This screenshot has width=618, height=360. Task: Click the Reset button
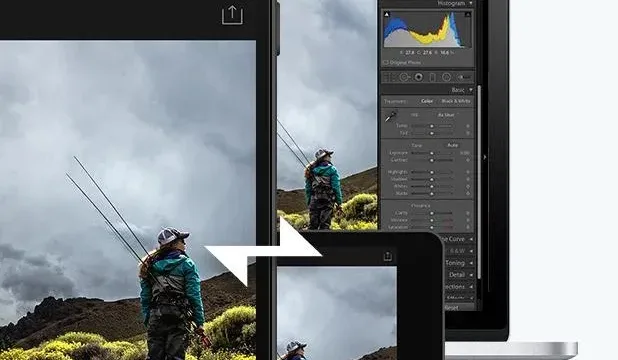452,307
